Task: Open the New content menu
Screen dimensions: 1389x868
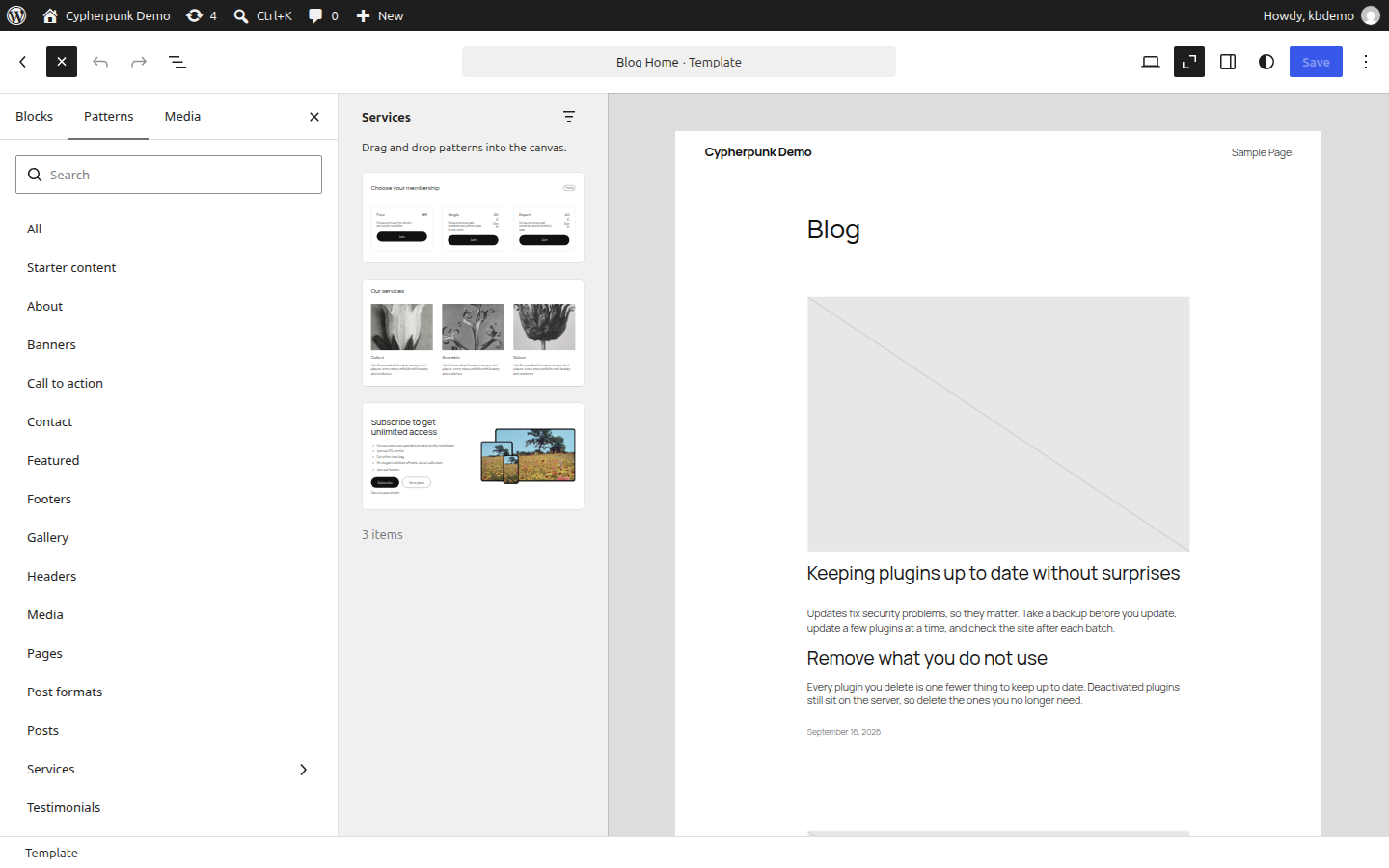Action: [x=380, y=15]
